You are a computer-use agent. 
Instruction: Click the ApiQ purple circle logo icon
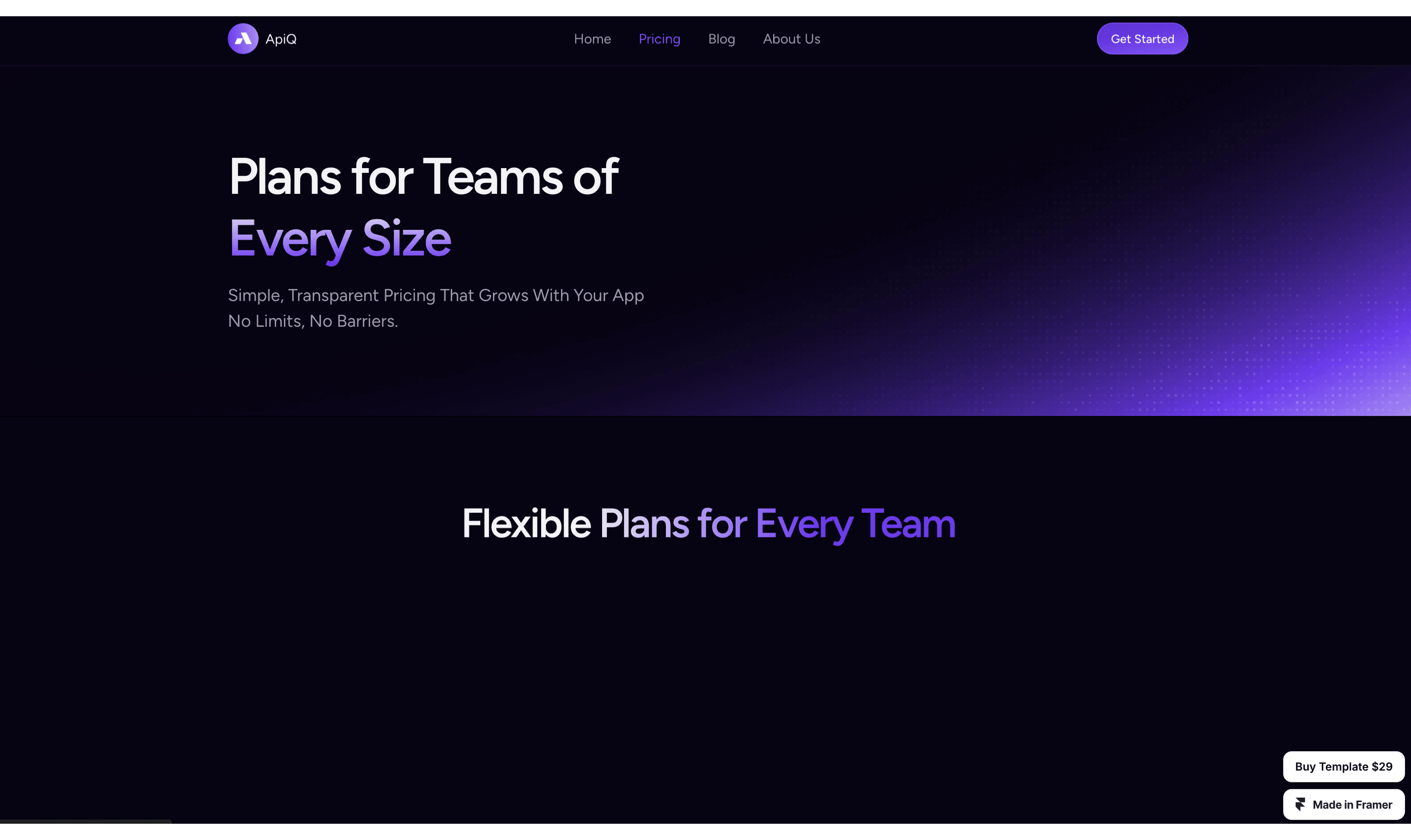coord(243,38)
